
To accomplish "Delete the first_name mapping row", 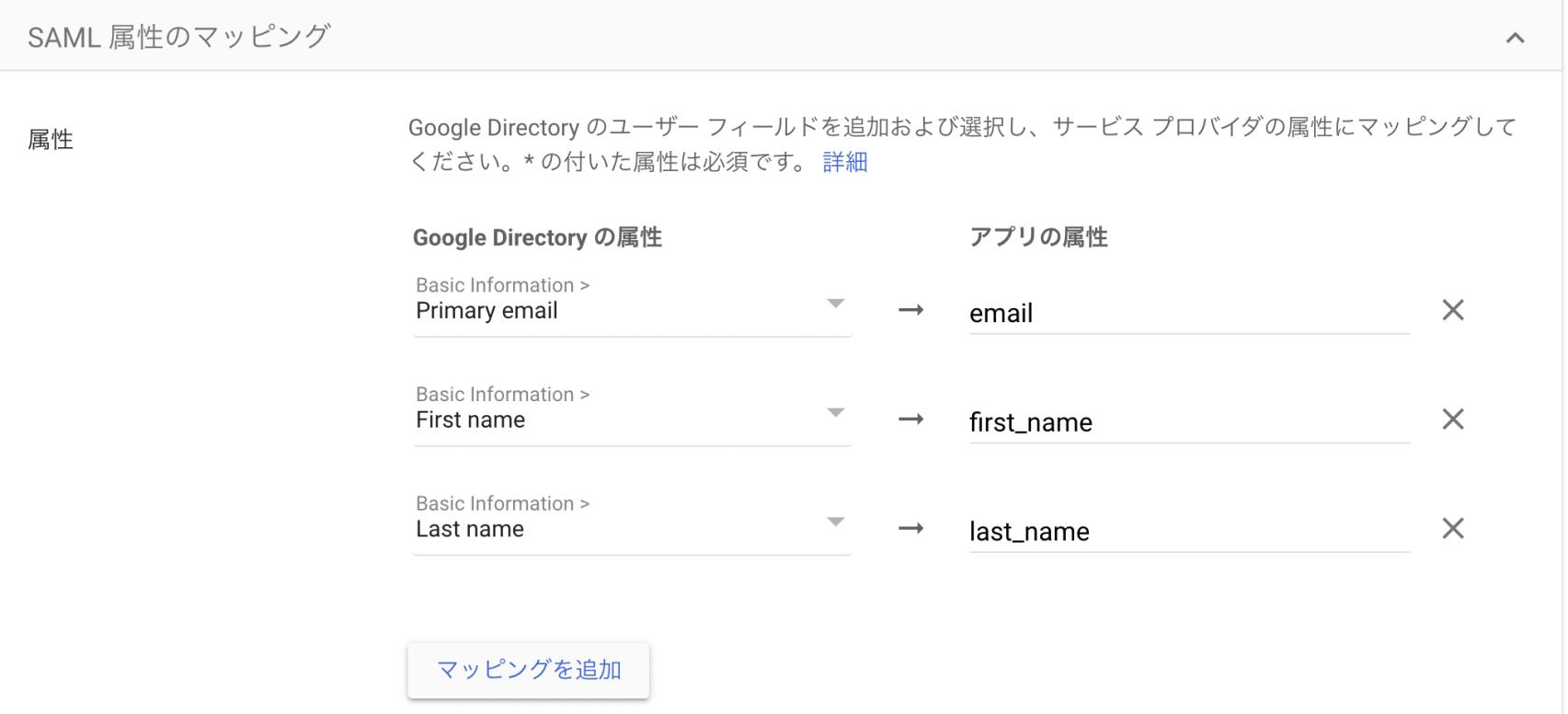I will pos(1453,420).
